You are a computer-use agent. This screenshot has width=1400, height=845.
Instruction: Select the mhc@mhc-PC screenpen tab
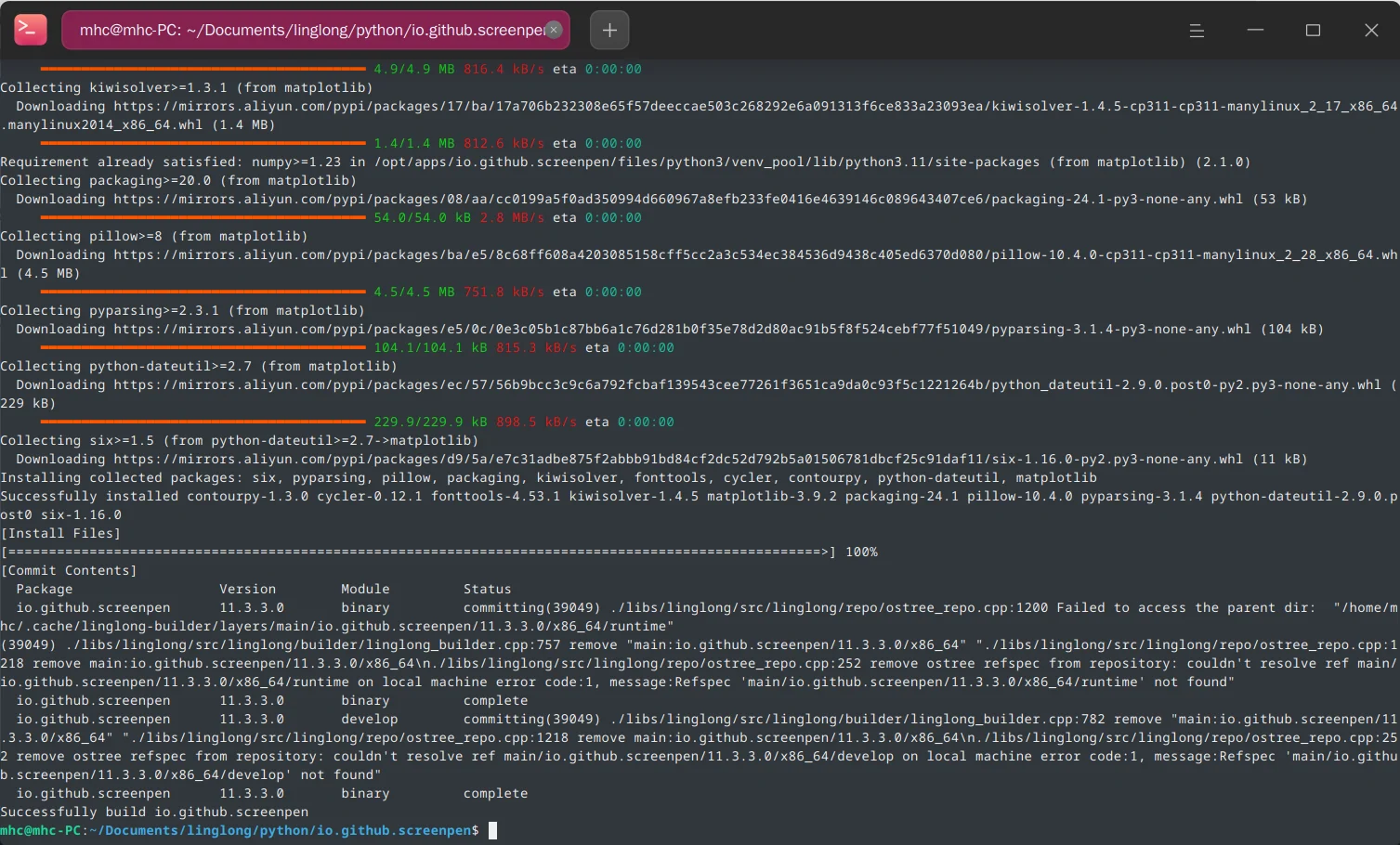316,30
